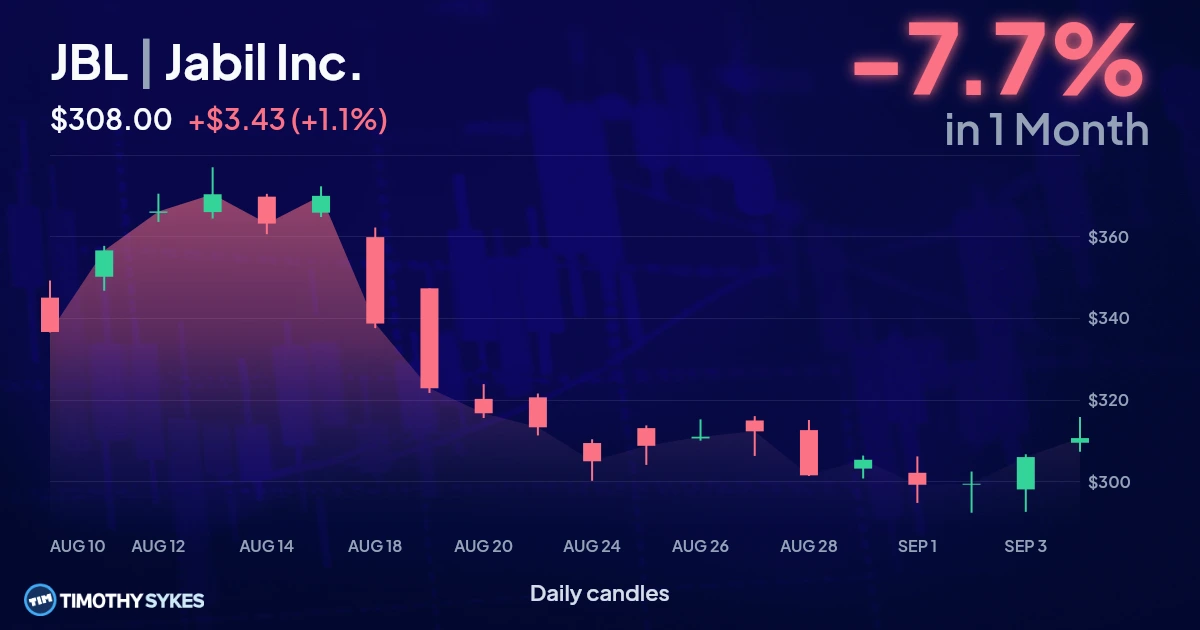Viewport: 1200px width, 630px height.
Task: Click the +$3.43 (+1.1%) daily change
Action: click(288, 120)
